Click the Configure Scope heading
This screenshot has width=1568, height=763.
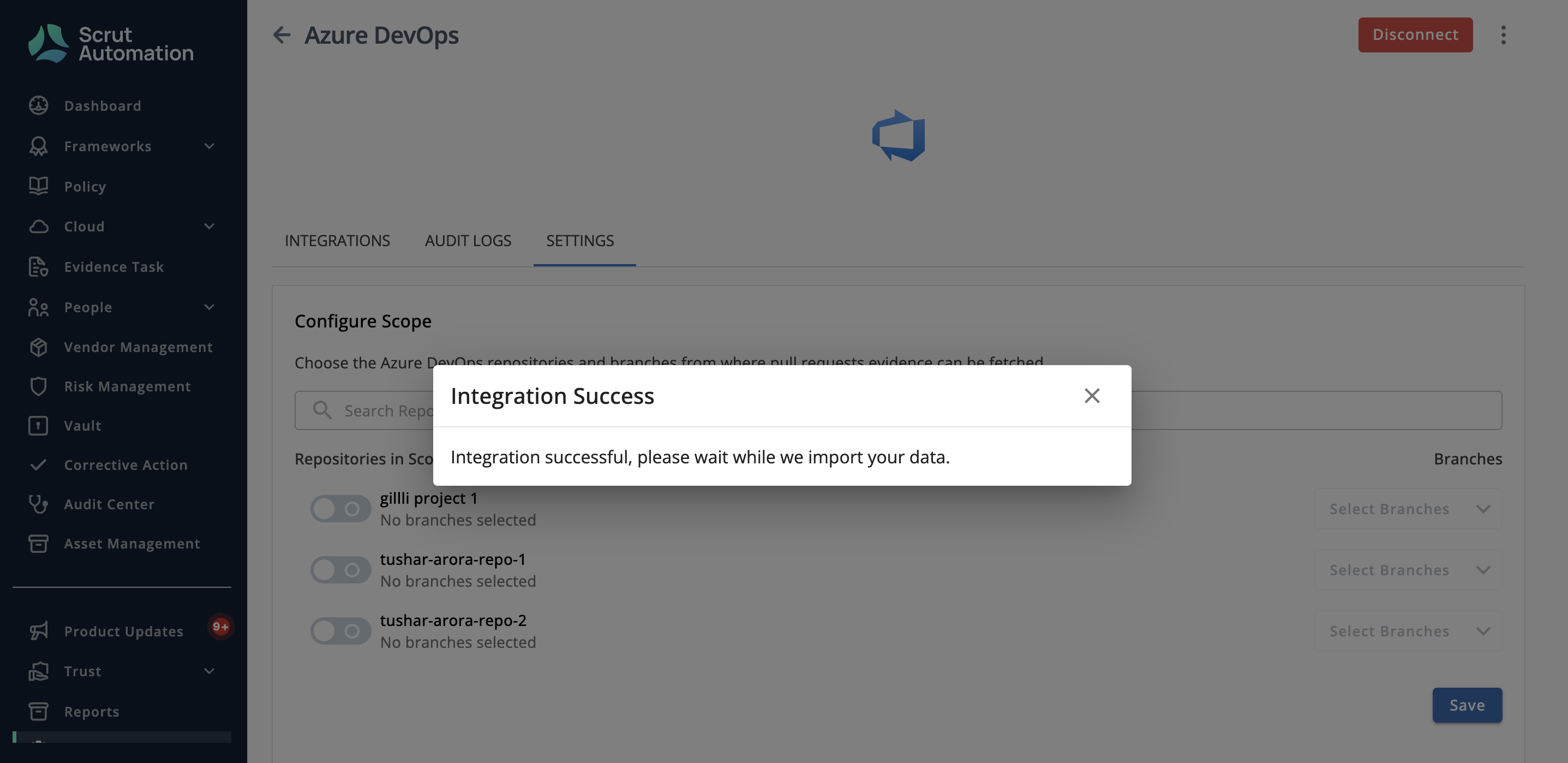(x=363, y=321)
